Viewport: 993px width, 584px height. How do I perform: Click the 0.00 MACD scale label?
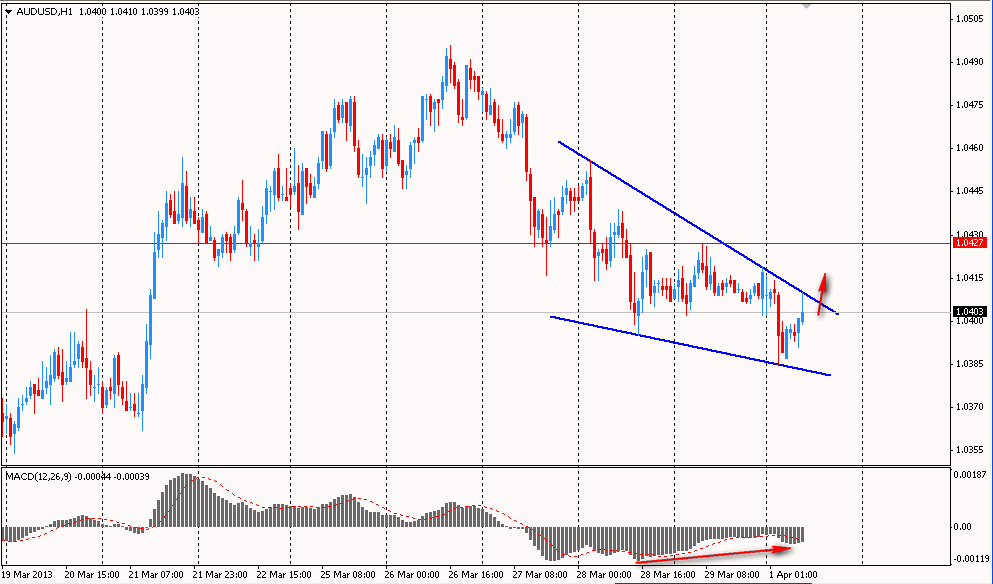(x=964, y=526)
